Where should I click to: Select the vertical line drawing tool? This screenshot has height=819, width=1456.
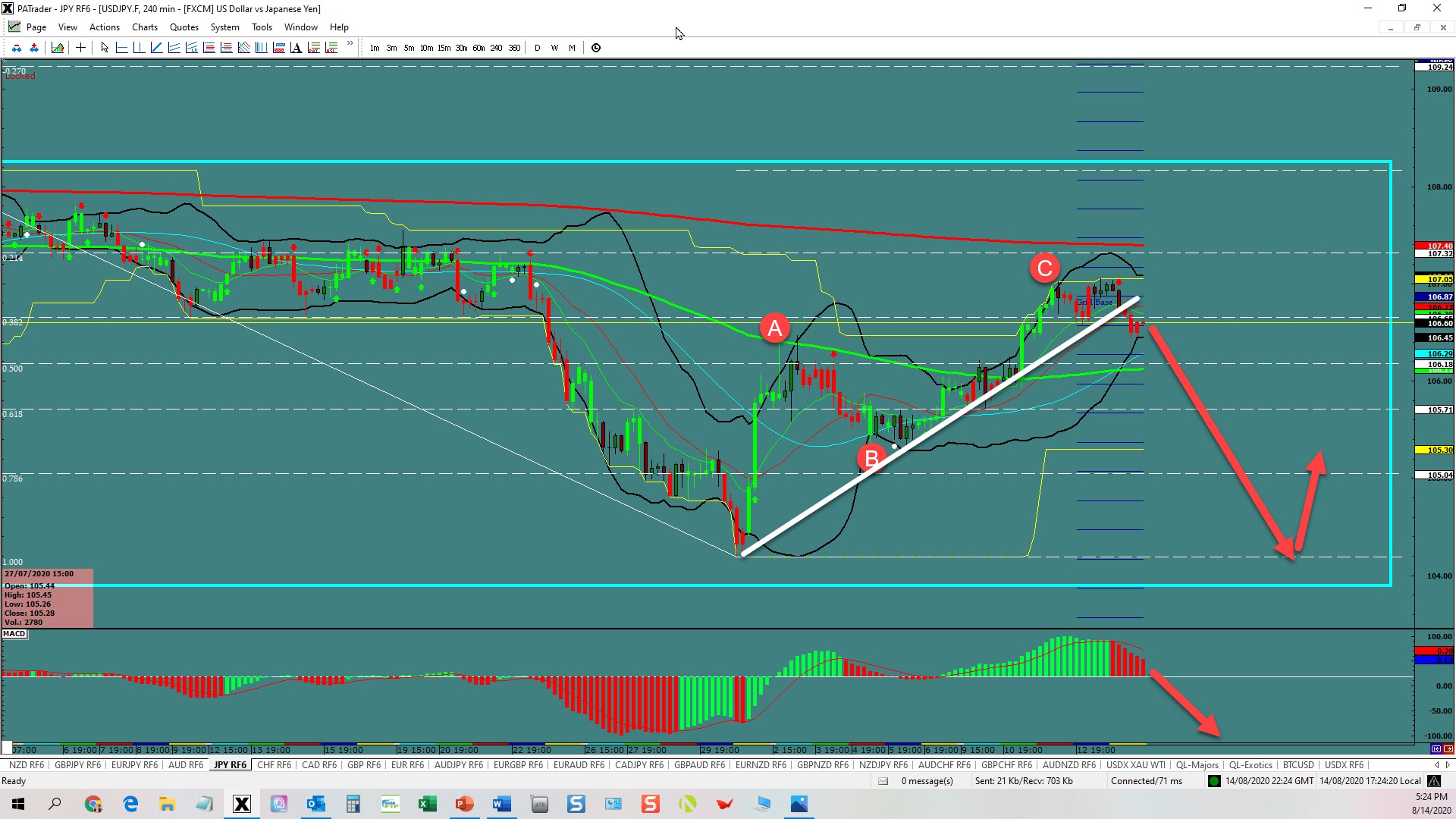coord(139,48)
